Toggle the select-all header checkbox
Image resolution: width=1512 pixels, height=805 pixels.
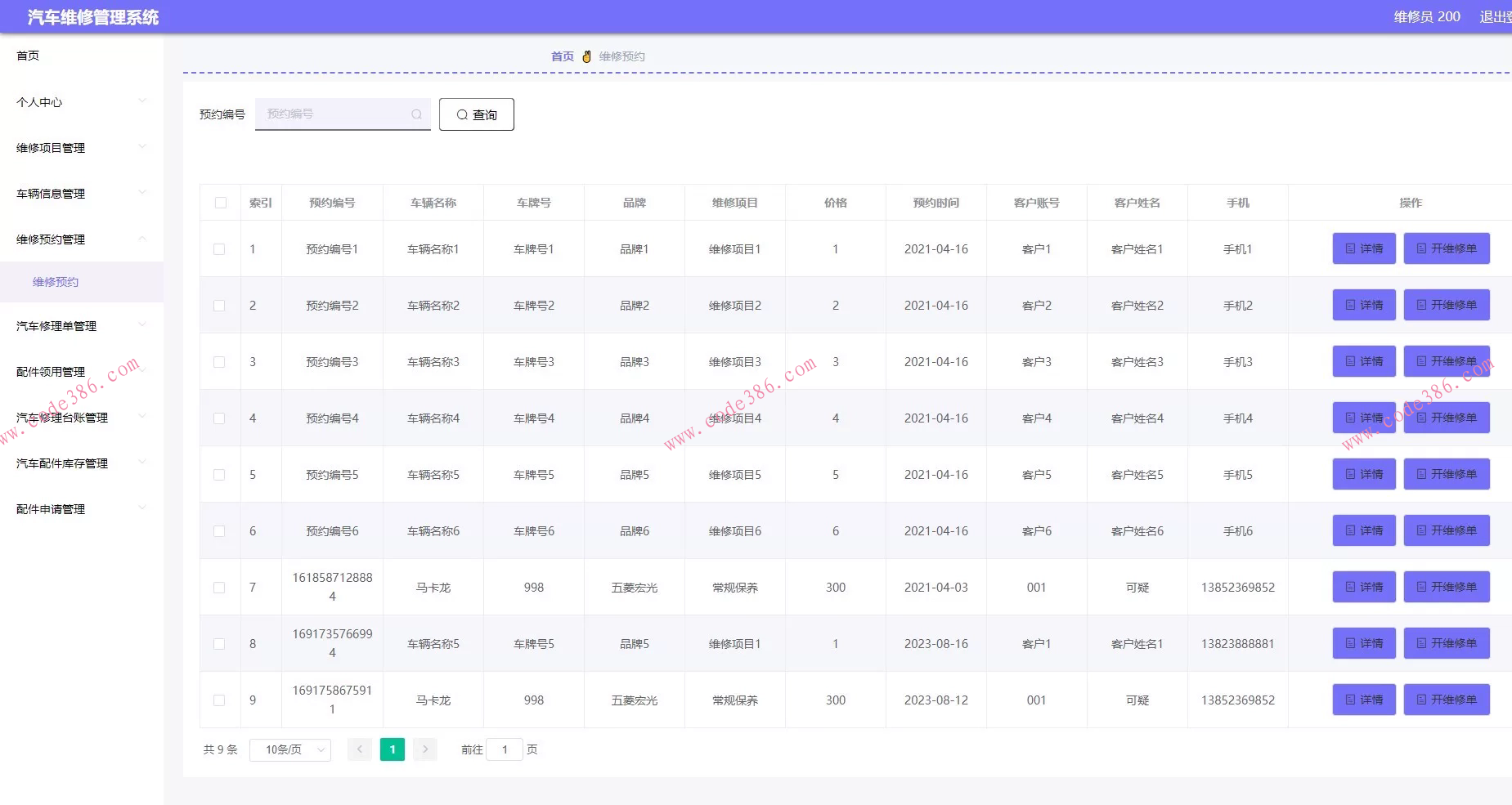tap(221, 203)
